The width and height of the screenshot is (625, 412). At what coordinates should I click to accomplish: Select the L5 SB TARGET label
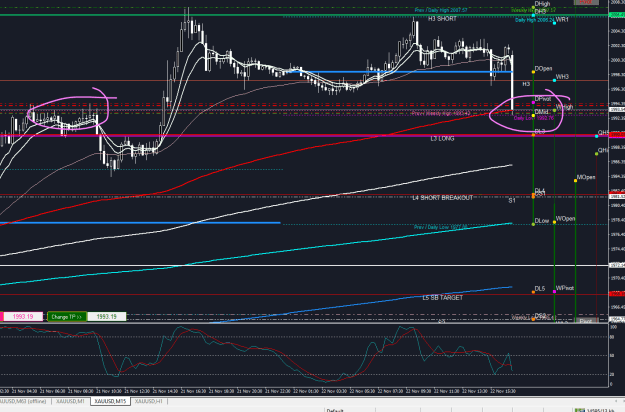(x=443, y=298)
